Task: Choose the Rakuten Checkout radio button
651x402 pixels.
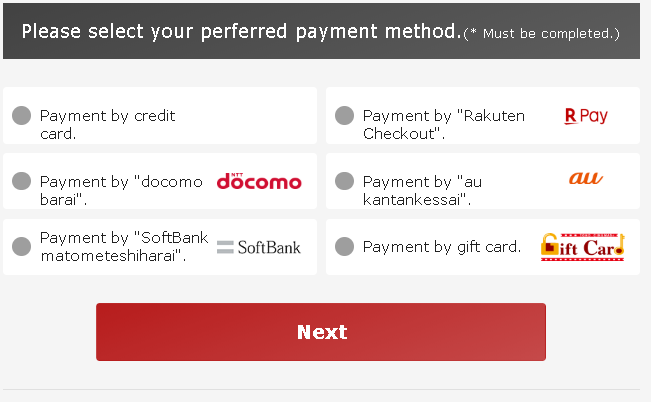Action: (344, 116)
